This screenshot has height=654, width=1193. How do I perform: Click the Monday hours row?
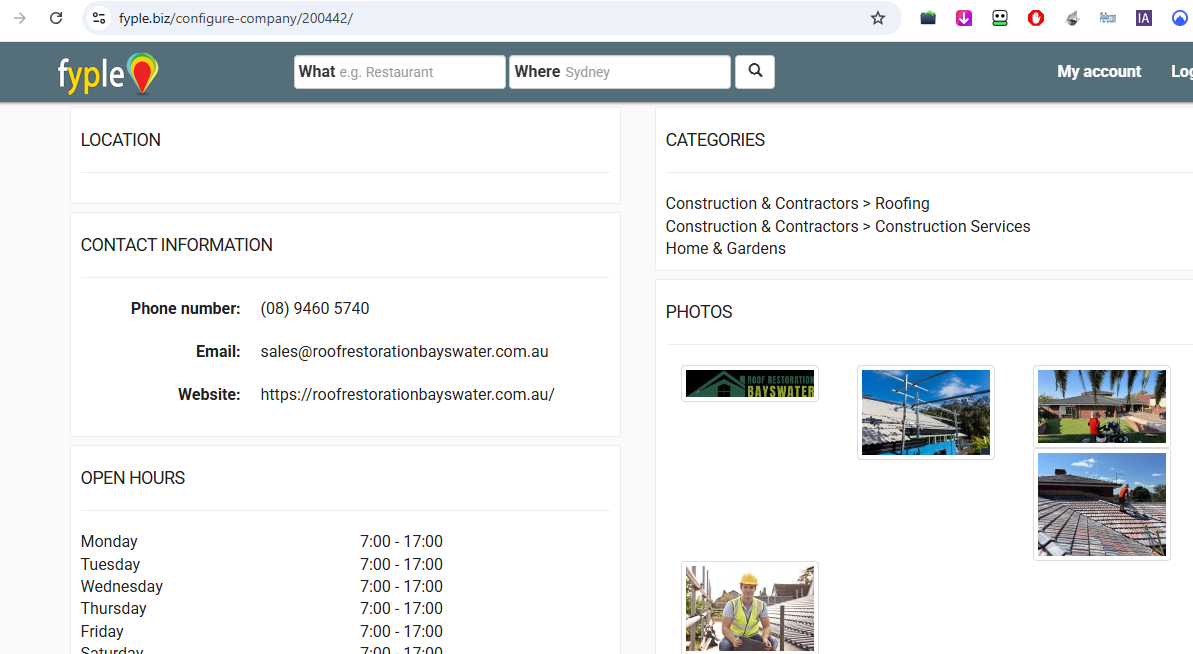[x=262, y=541]
